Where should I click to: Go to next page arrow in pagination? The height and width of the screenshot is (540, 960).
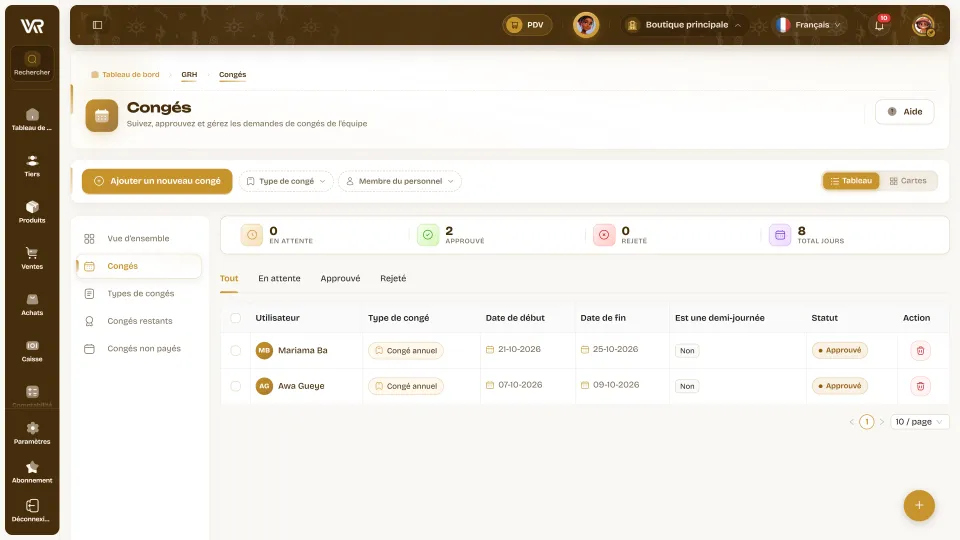[x=882, y=422]
